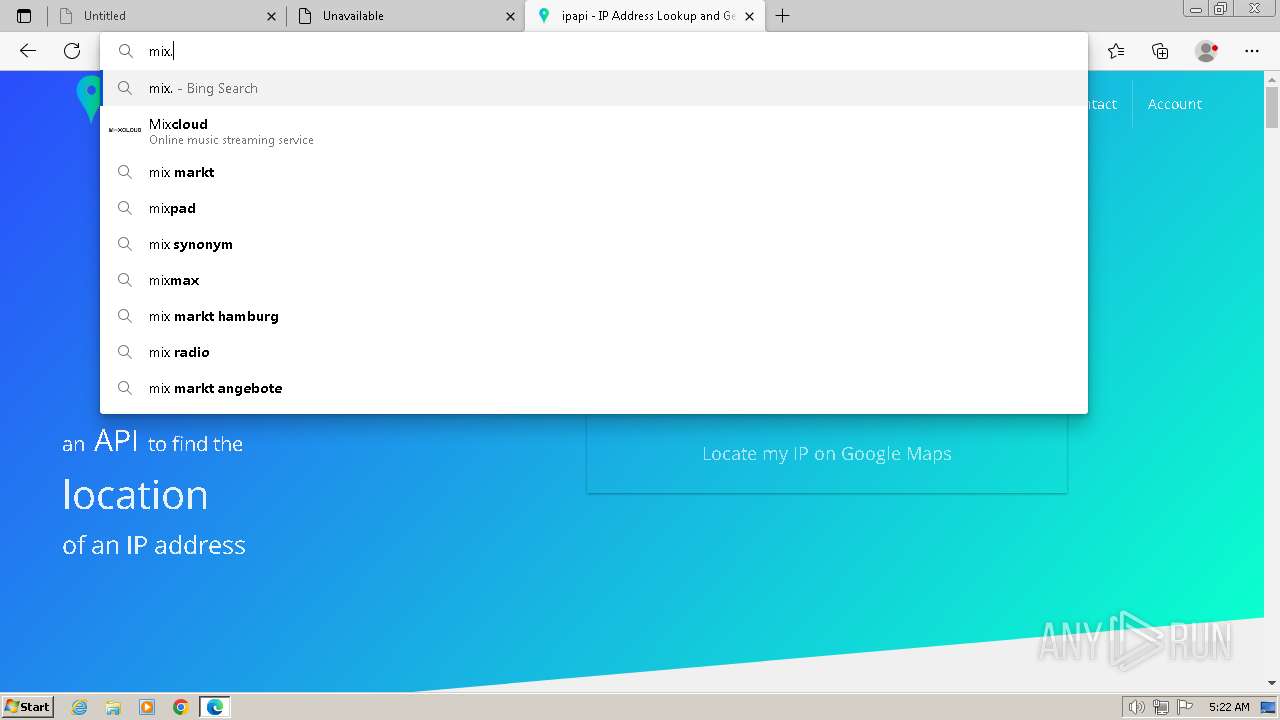Close the ipapi tab
This screenshot has width=1280, height=720.
pyautogui.click(x=749, y=16)
